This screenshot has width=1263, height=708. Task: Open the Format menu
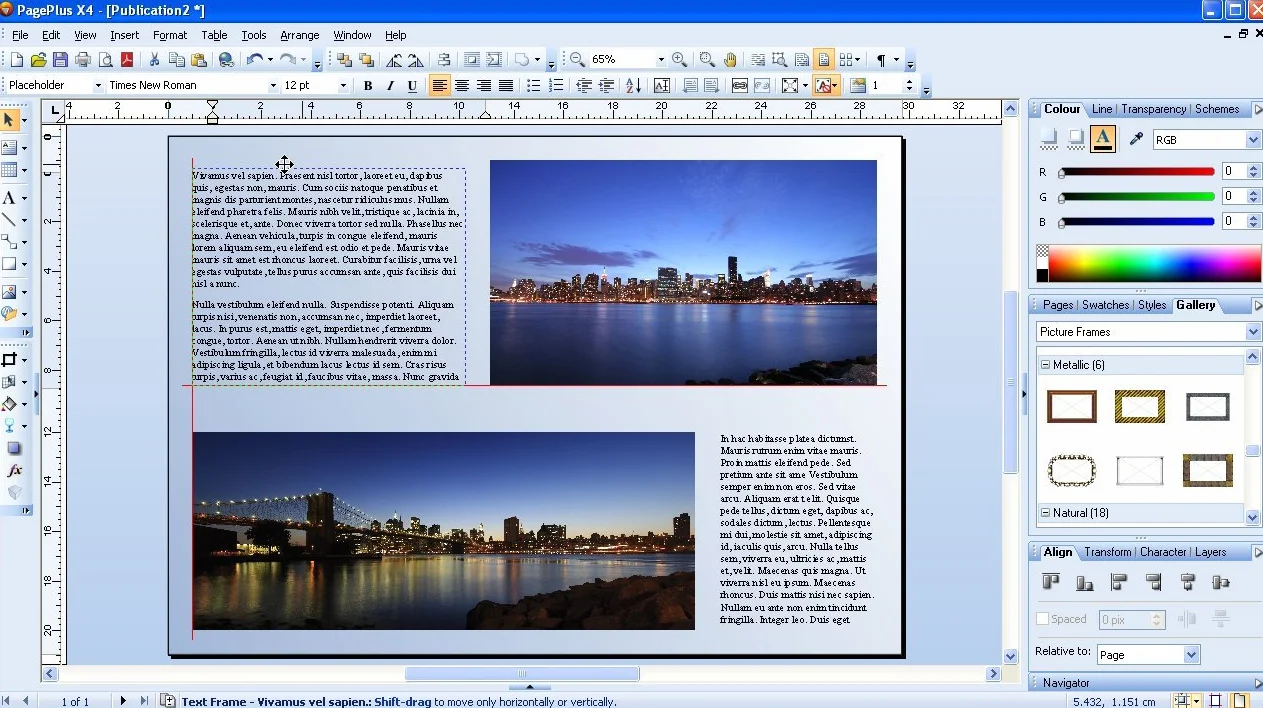pos(170,35)
